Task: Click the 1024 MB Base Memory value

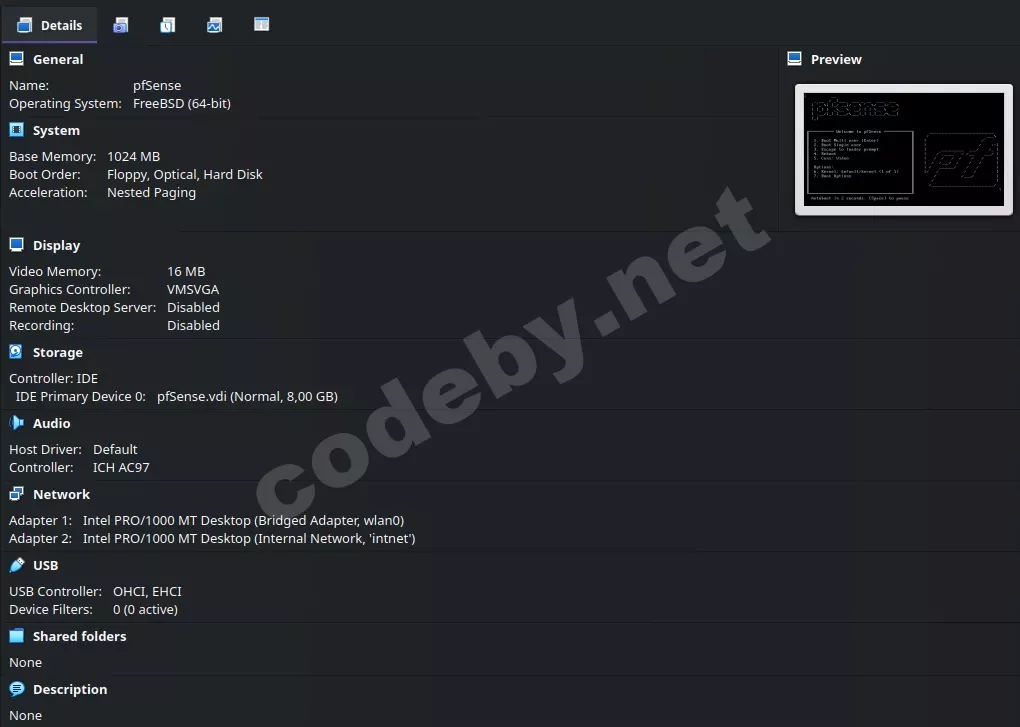Action: click(x=134, y=156)
